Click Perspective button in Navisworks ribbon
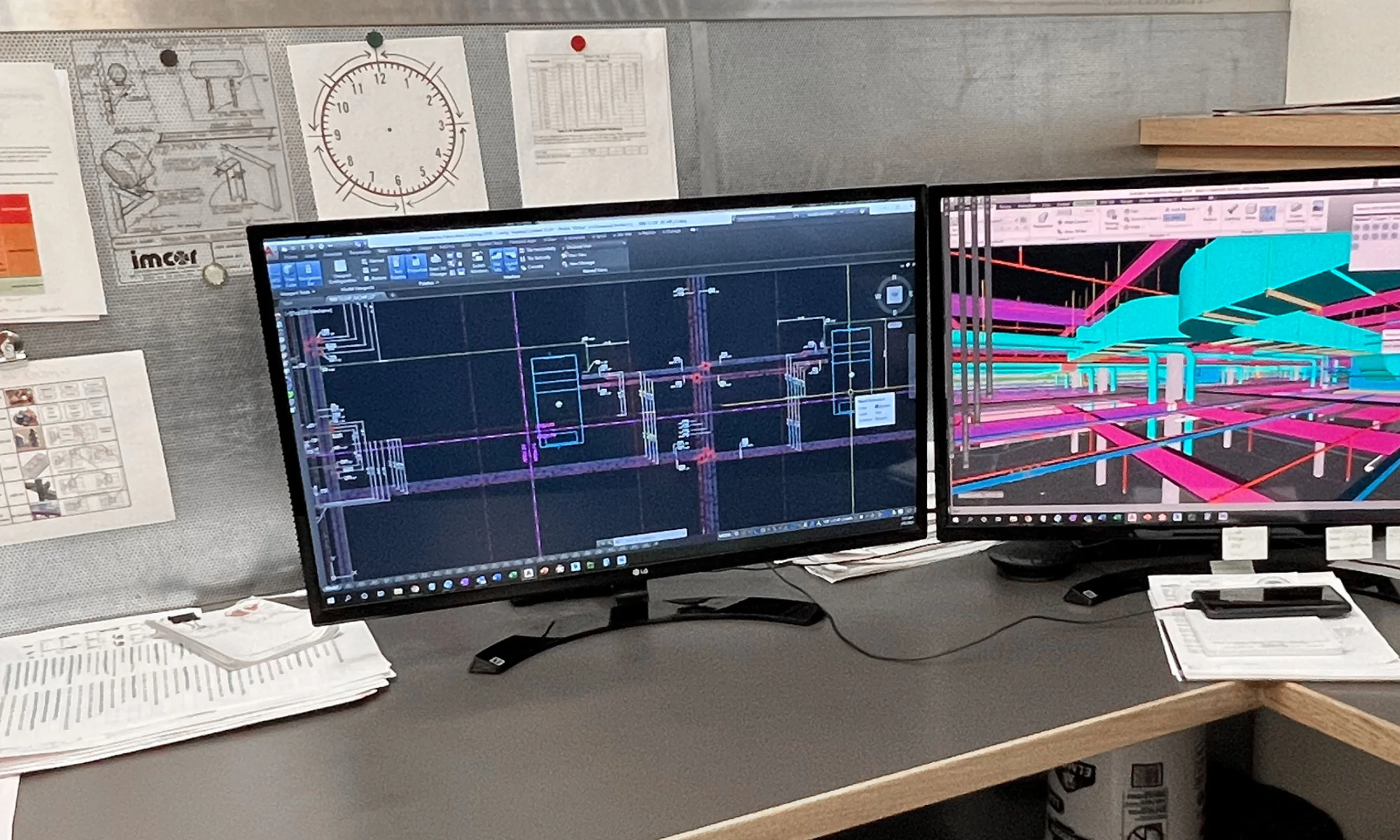1400x840 pixels. coord(1043,220)
